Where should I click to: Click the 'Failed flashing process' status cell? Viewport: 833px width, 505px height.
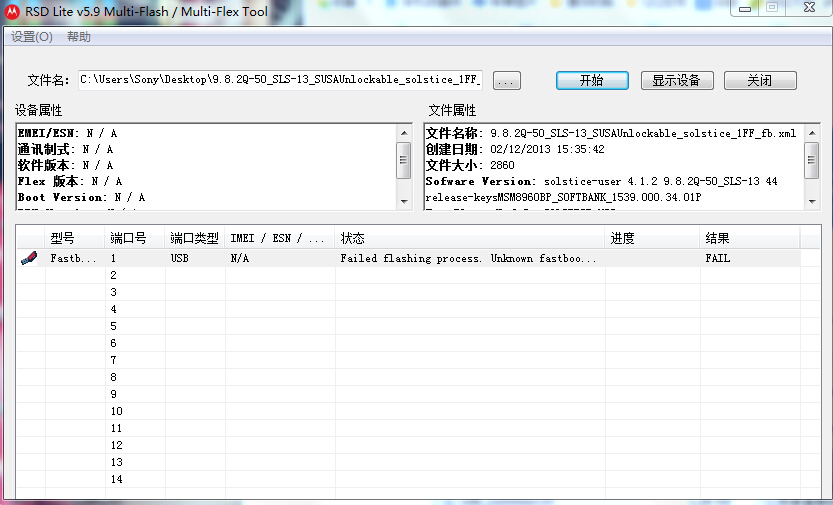[469, 258]
